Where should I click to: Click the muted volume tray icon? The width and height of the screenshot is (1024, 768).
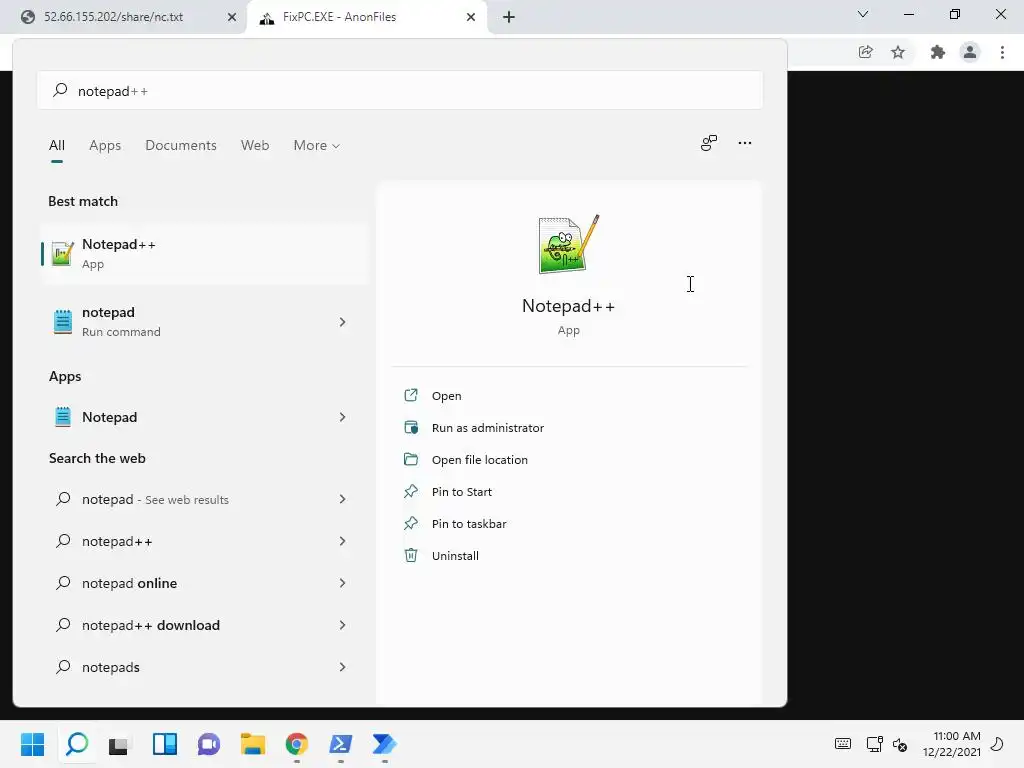[900, 744]
